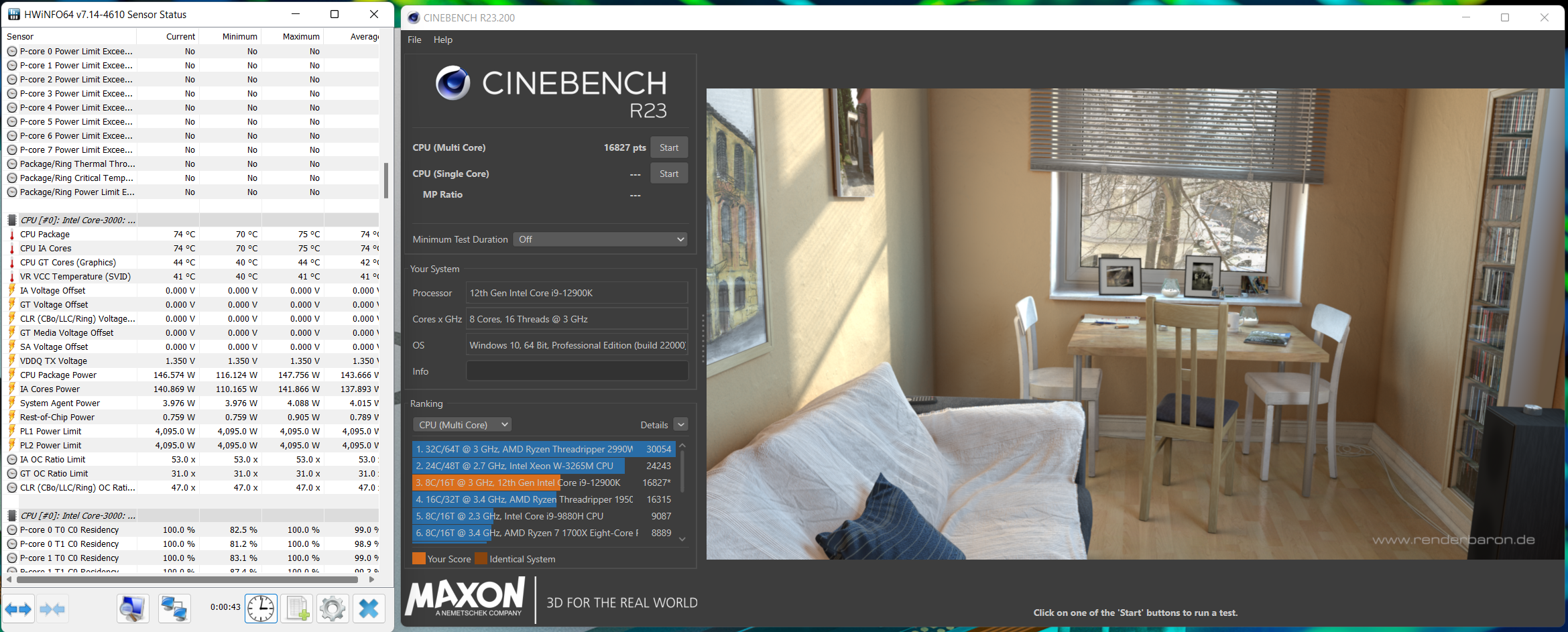The height and width of the screenshot is (632, 1568).
Task: Select the P-core 7 Power Limit row
Action: coord(192,149)
